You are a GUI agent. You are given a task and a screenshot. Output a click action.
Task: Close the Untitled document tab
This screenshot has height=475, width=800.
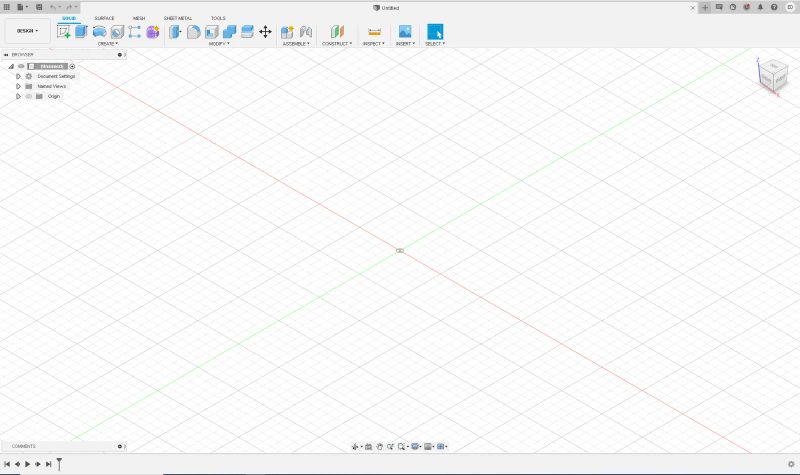coord(692,8)
